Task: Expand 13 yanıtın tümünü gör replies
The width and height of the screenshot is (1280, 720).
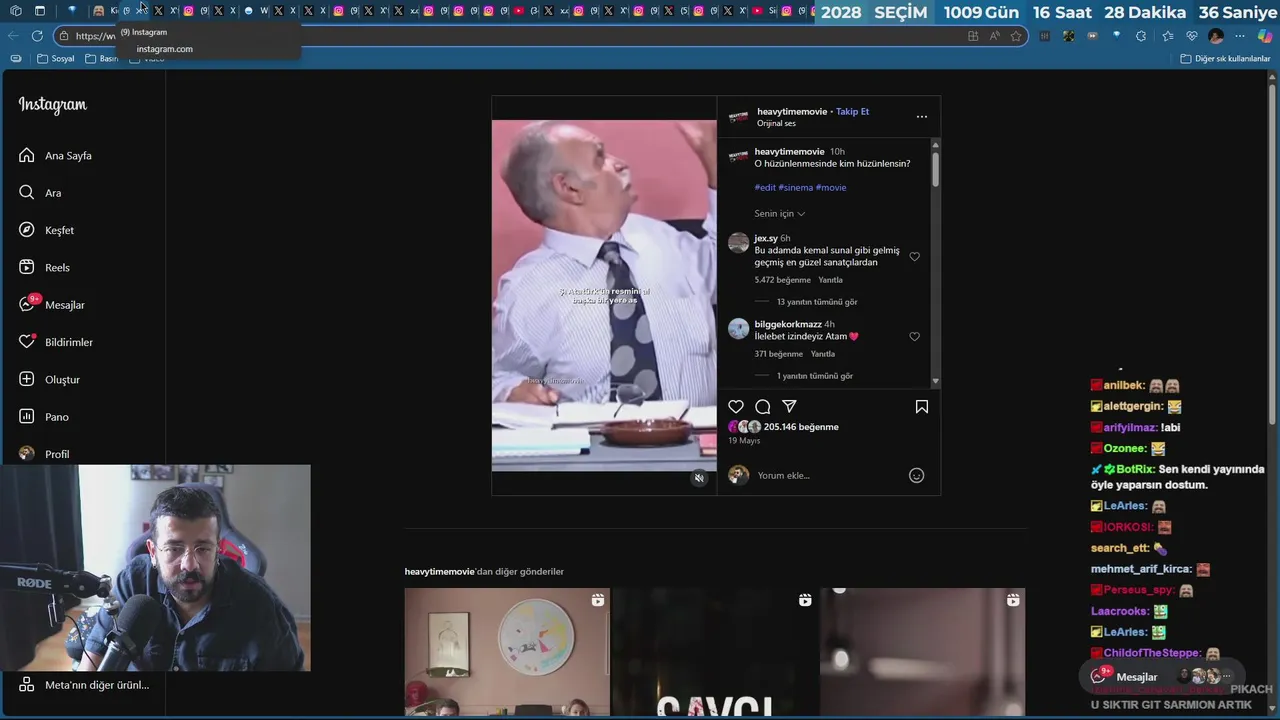Action: [x=817, y=302]
